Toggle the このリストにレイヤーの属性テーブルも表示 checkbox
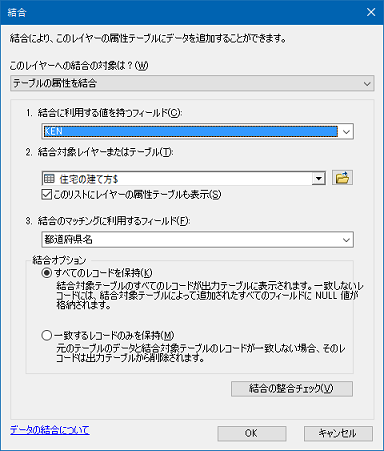The height and width of the screenshot is (451, 384). [x=47, y=194]
